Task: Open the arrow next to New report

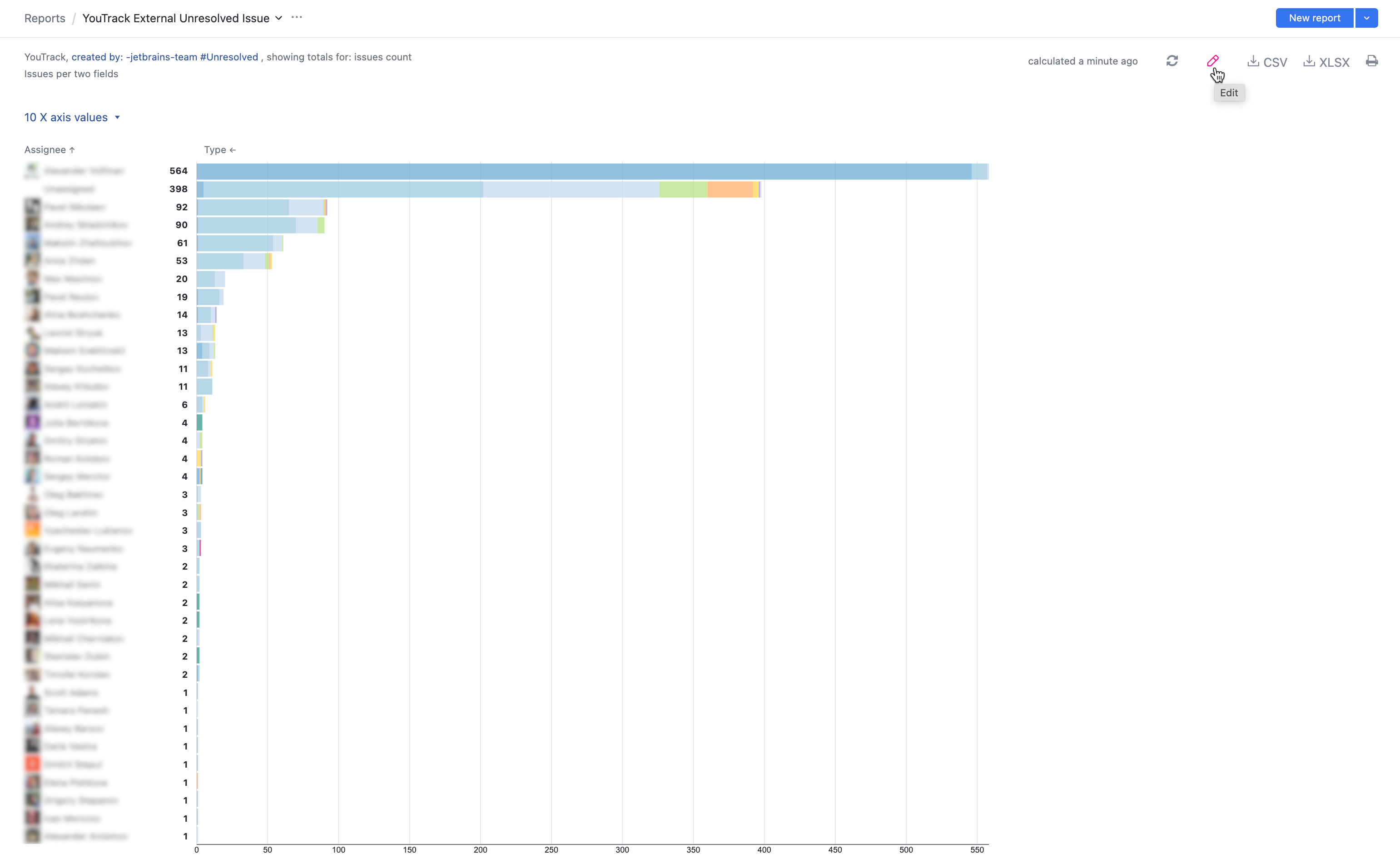Action: coord(1366,18)
